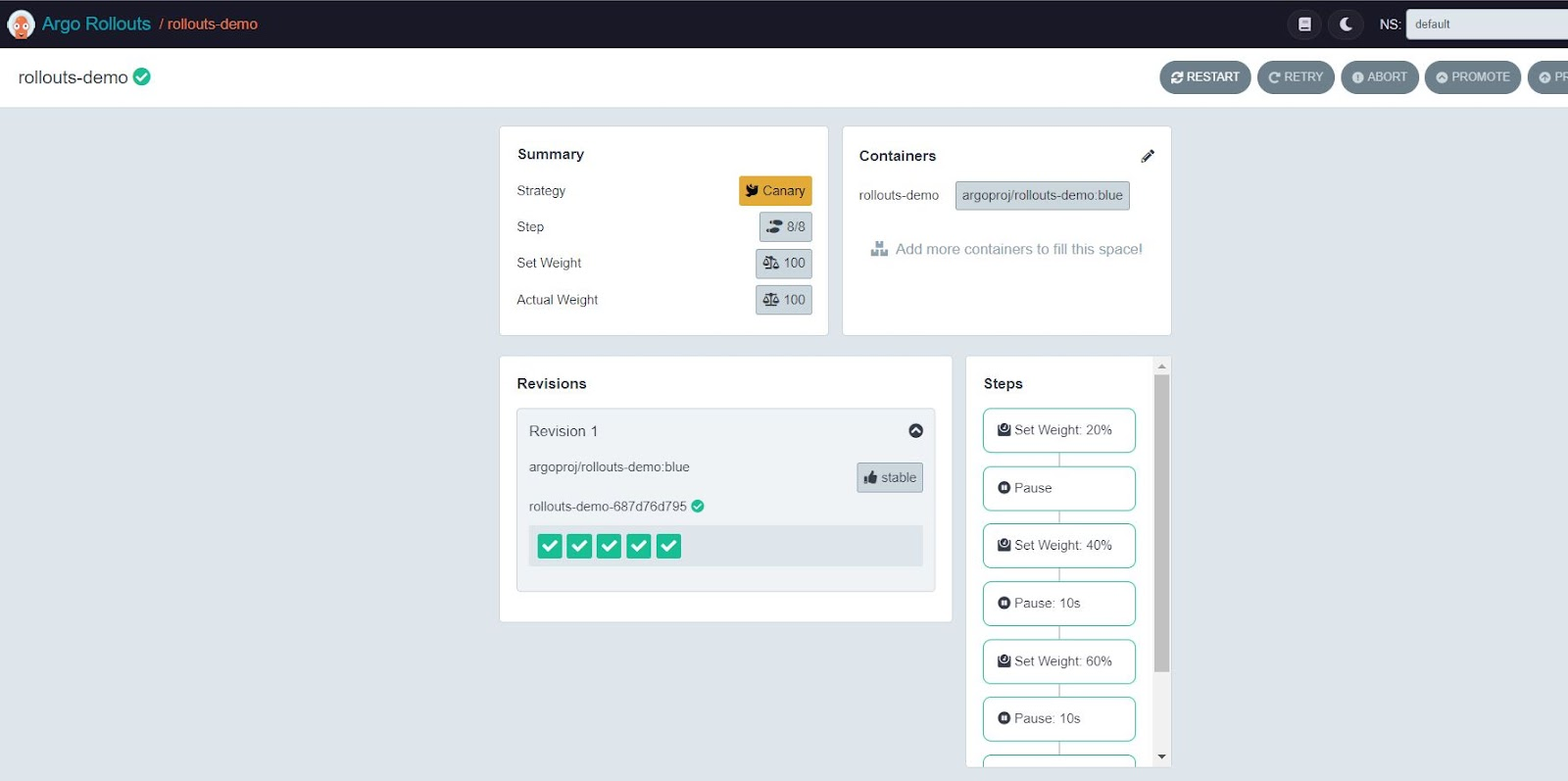This screenshot has height=781, width=1568.
Task: Click the argoproj/rollouts-demo:blue image tag
Action: [1043, 196]
